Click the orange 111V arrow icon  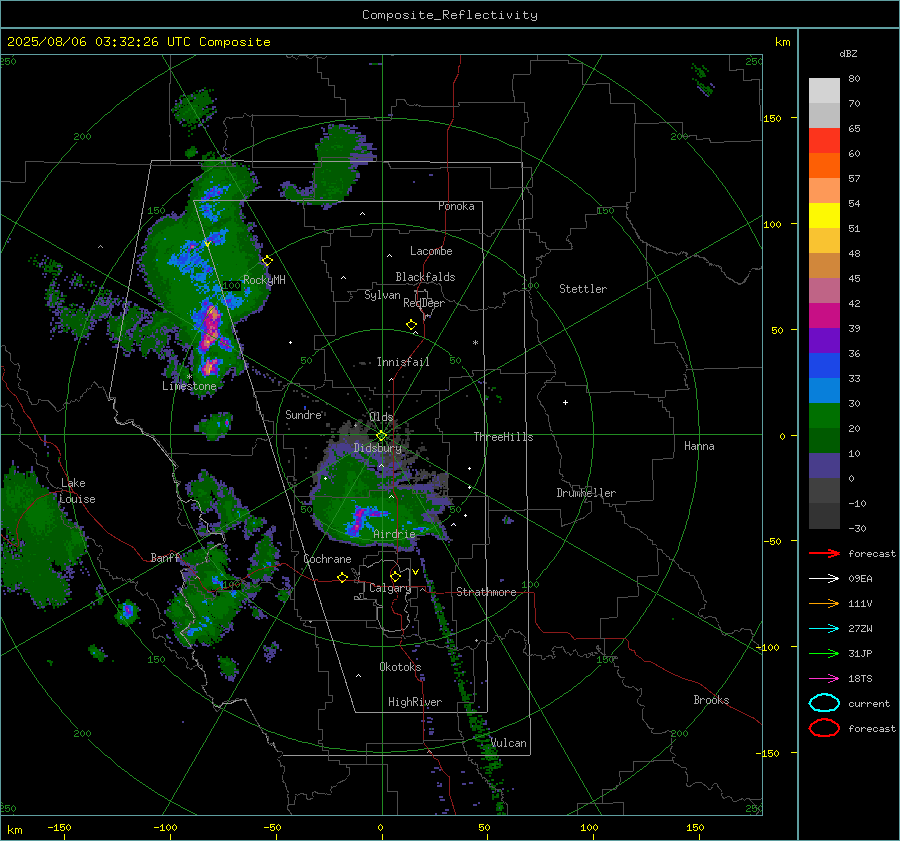point(824,603)
